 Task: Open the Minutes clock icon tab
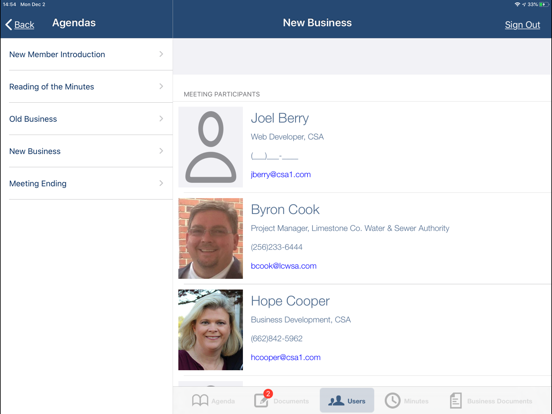(x=393, y=401)
